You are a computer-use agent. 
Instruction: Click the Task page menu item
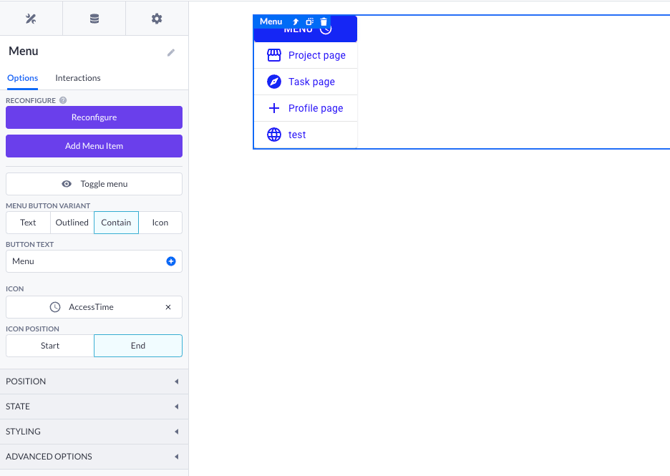(306, 82)
